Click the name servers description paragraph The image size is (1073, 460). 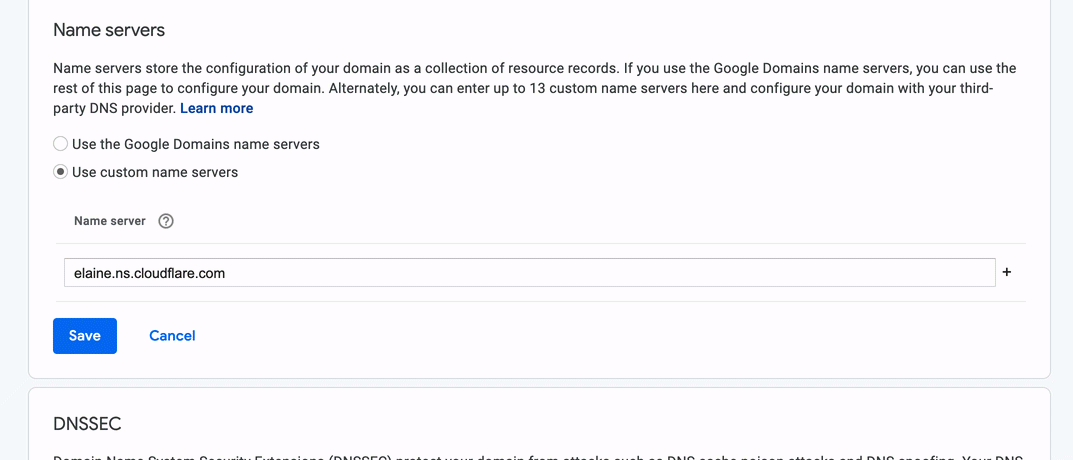[534, 88]
